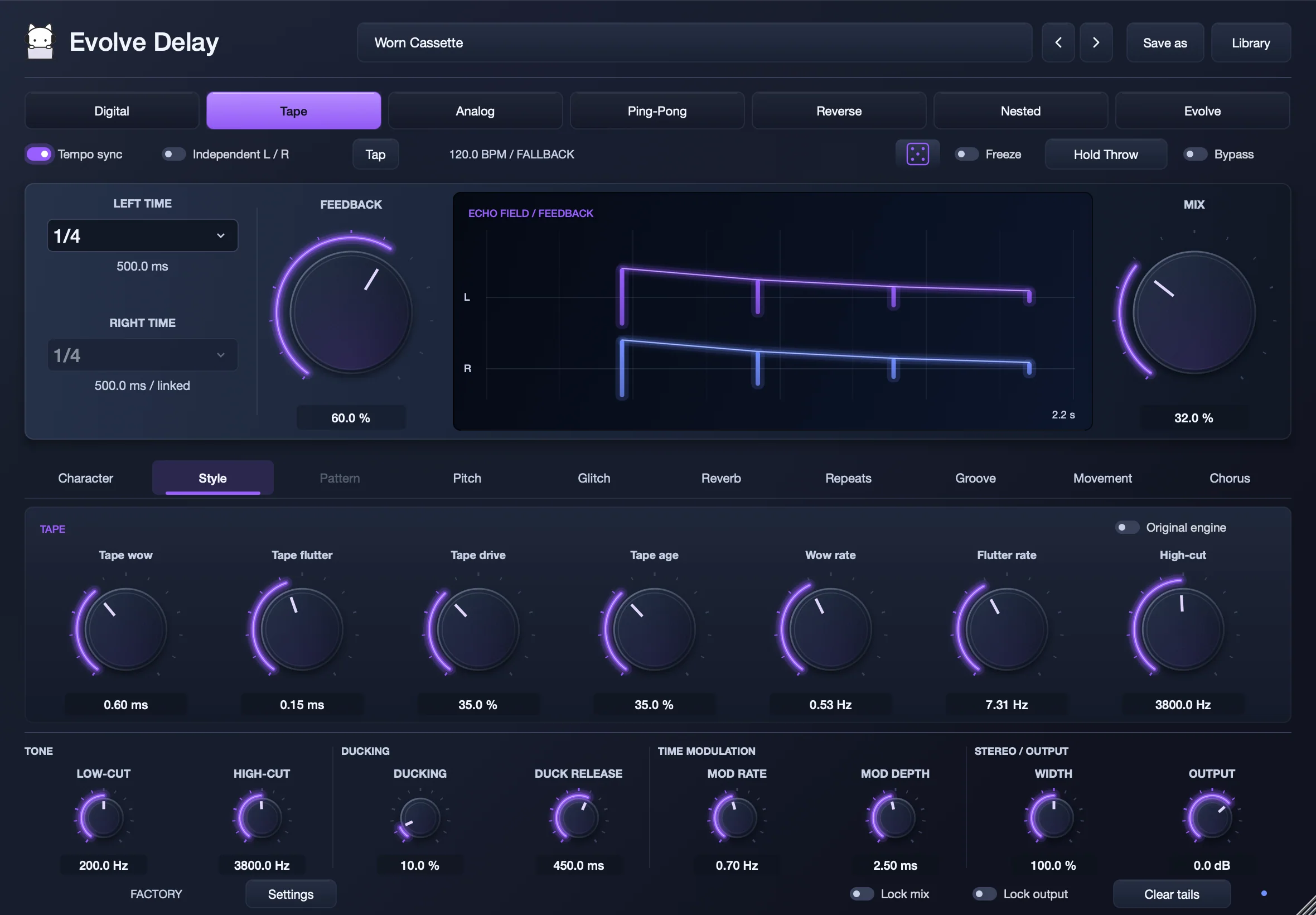Open the preset Library
The image size is (1316, 915).
pyautogui.click(x=1251, y=42)
